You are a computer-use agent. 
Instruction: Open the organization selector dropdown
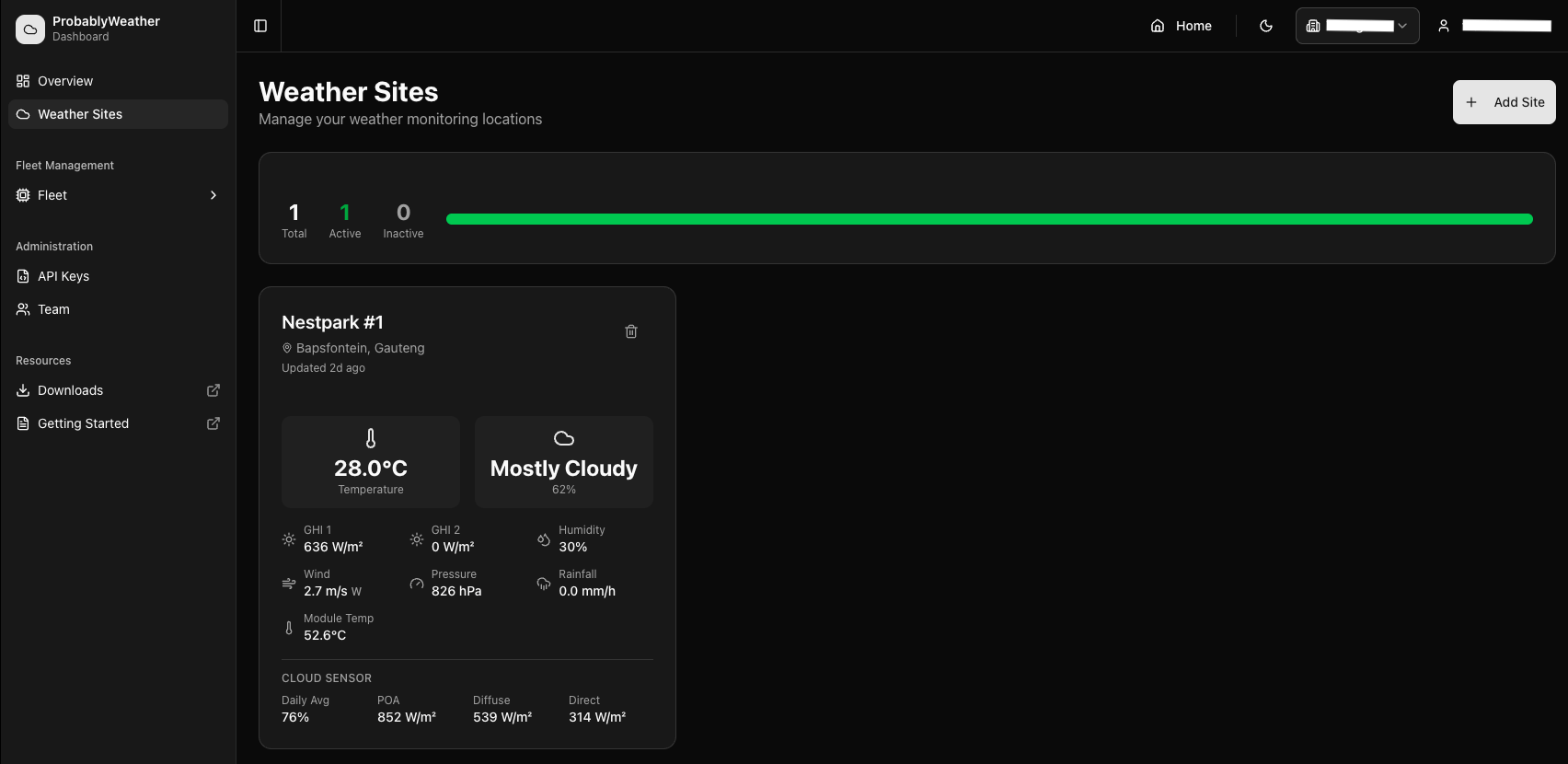pyautogui.click(x=1357, y=26)
